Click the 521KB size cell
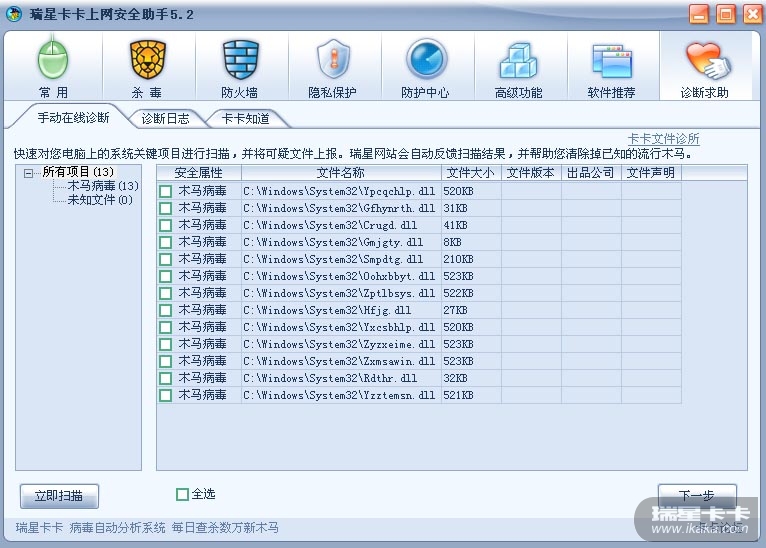Screen dimensions: 766x548 pyautogui.click(x=458, y=395)
